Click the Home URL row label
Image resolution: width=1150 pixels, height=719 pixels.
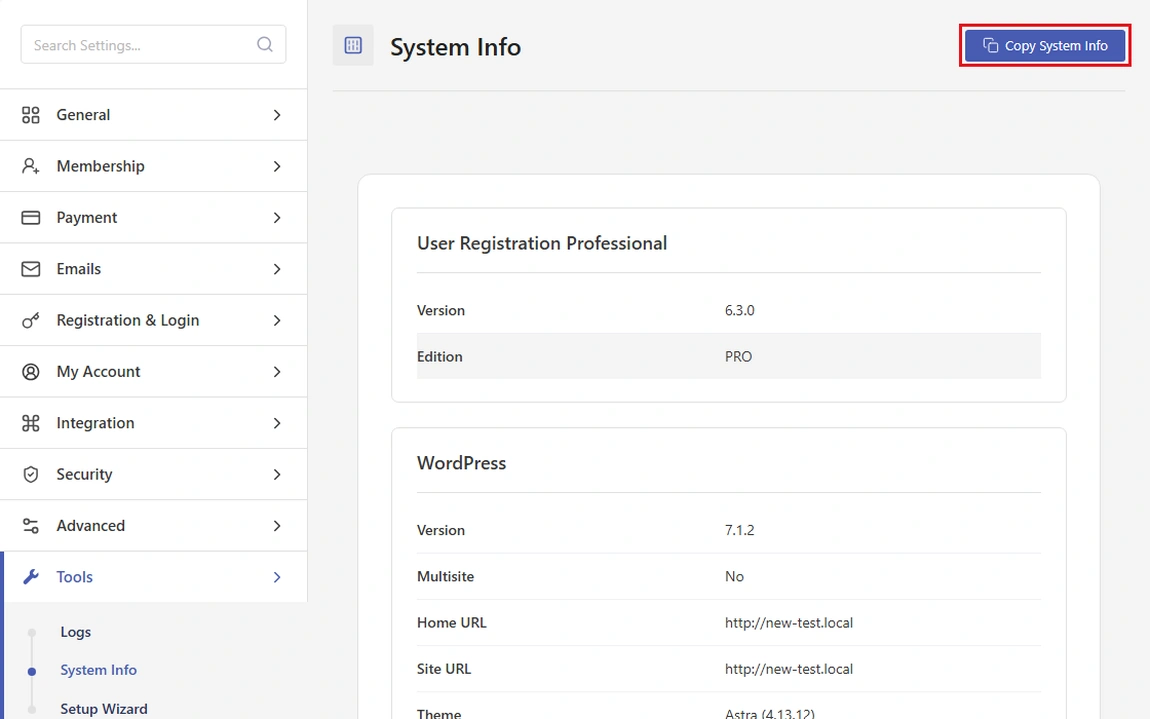pyautogui.click(x=451, y=623)
